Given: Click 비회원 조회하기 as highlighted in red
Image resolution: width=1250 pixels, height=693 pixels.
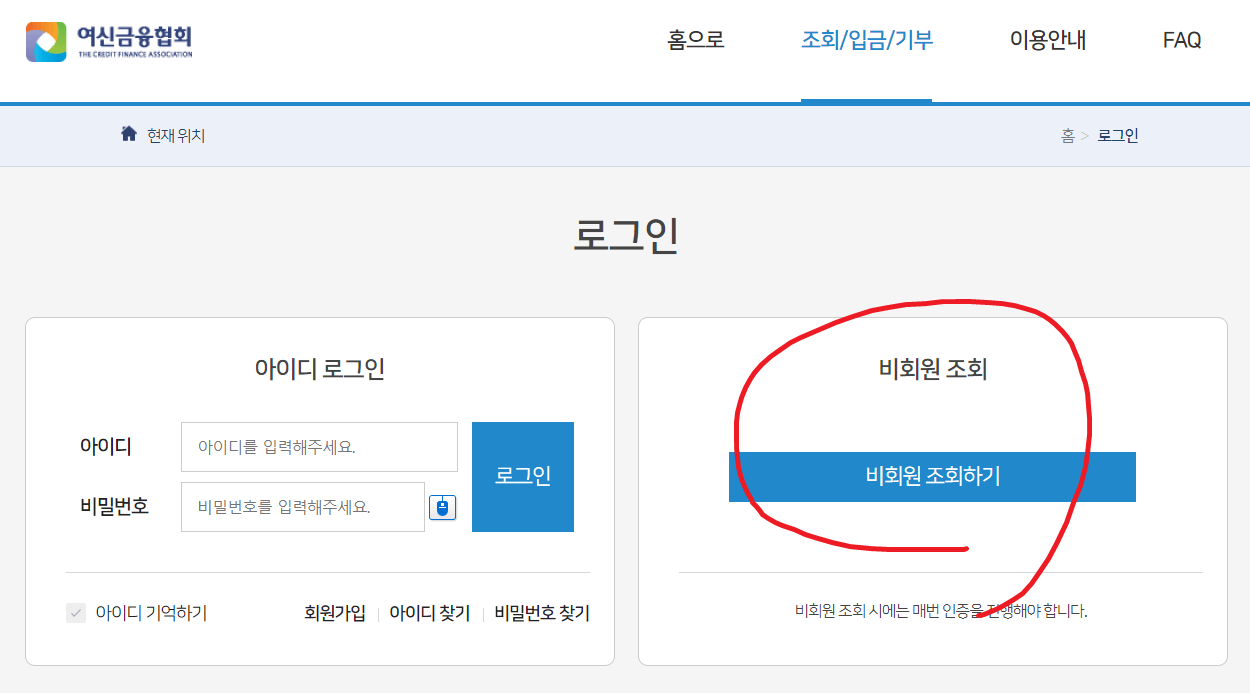Looking at the screenshot, I should tap(932, 477).
